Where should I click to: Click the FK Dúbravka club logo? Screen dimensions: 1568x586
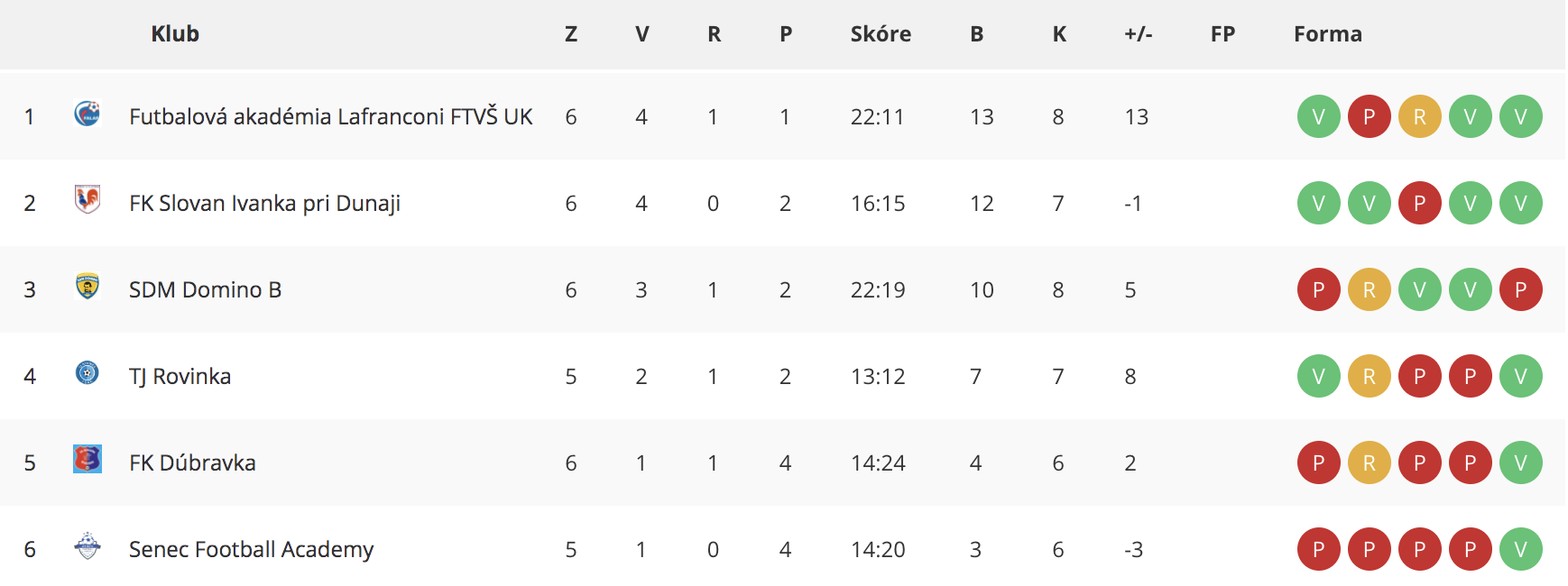(x=88, y=459)
